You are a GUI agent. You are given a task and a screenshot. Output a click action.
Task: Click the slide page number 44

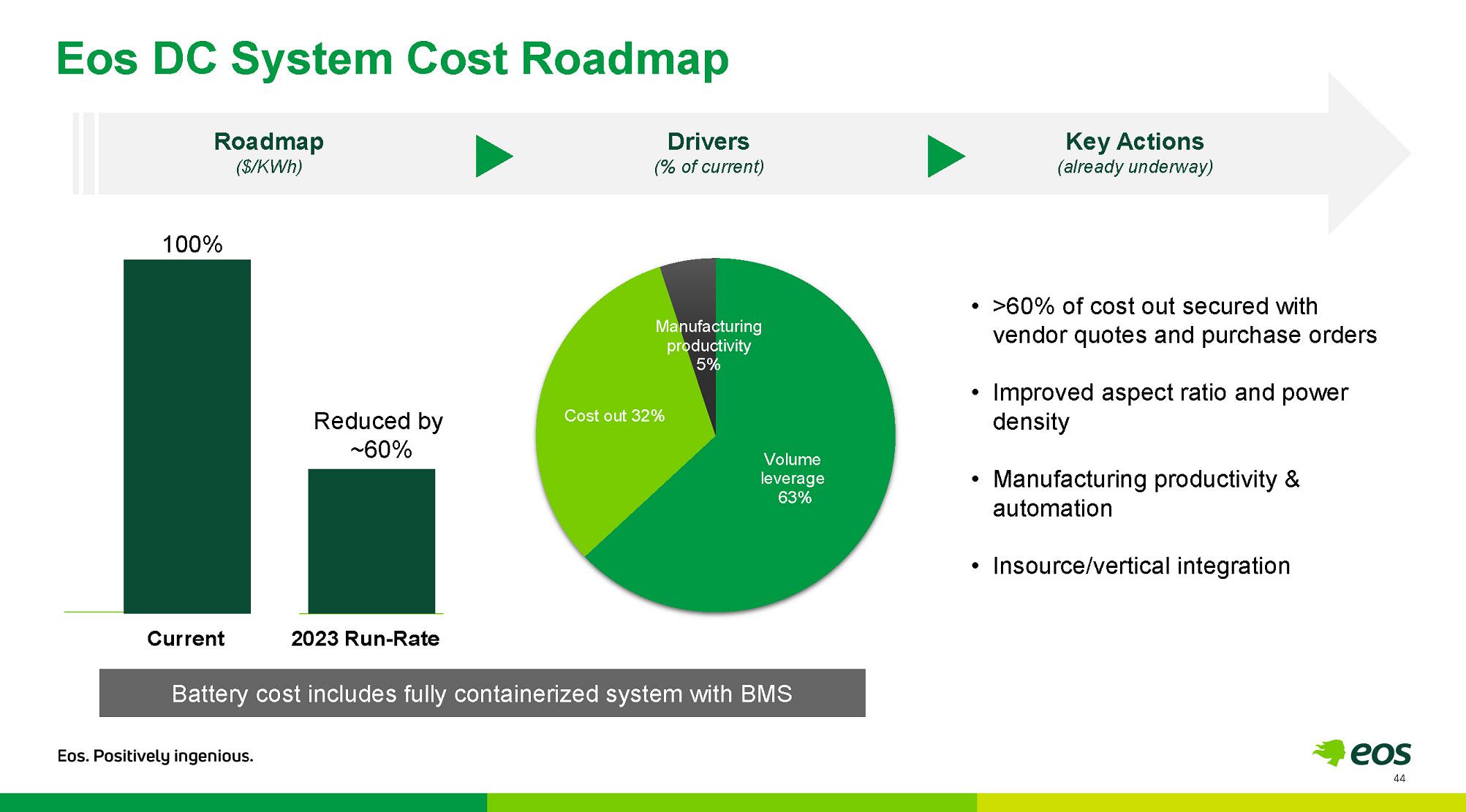[1399, 778]
